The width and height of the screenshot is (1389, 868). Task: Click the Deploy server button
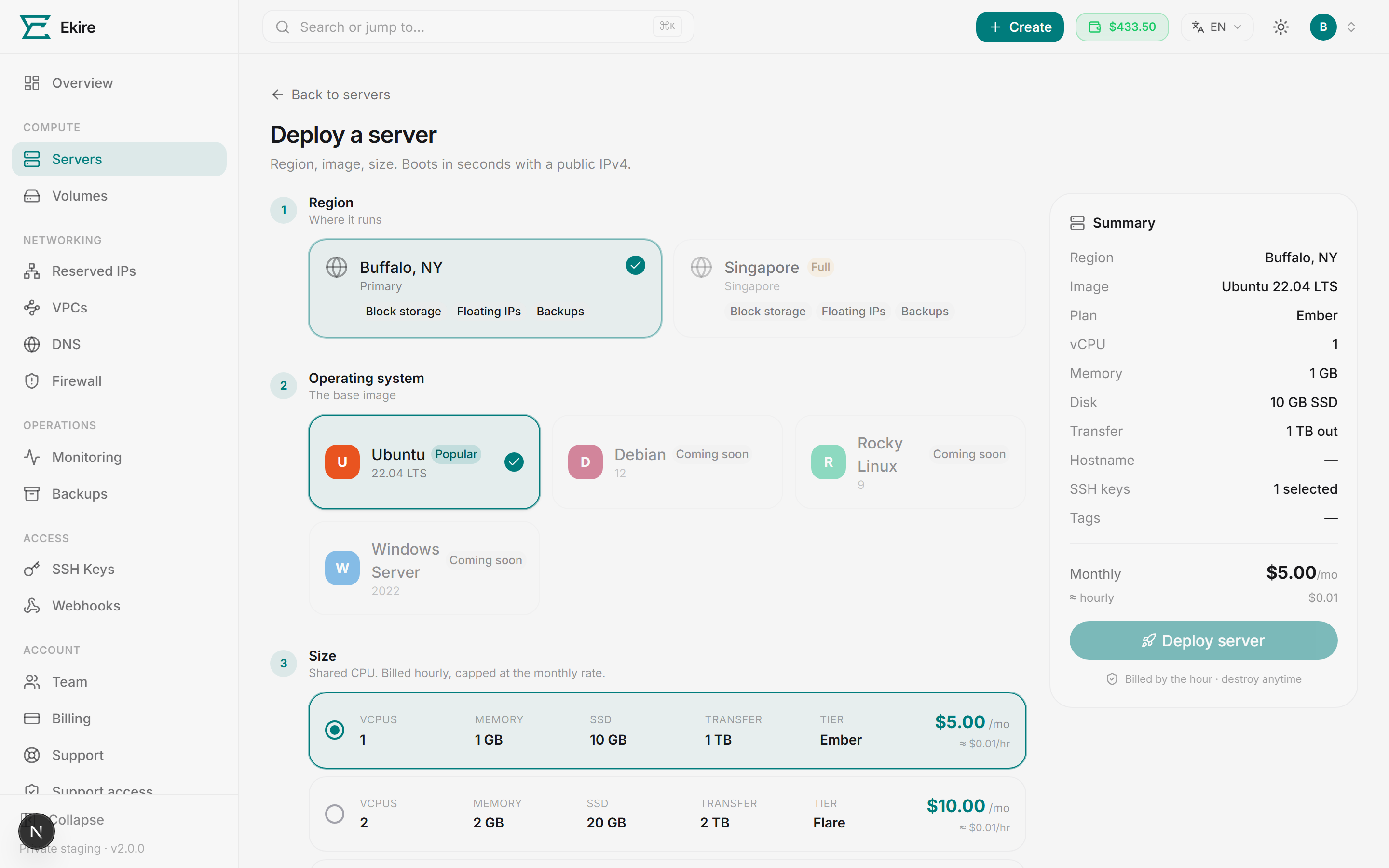point(1204,641)
